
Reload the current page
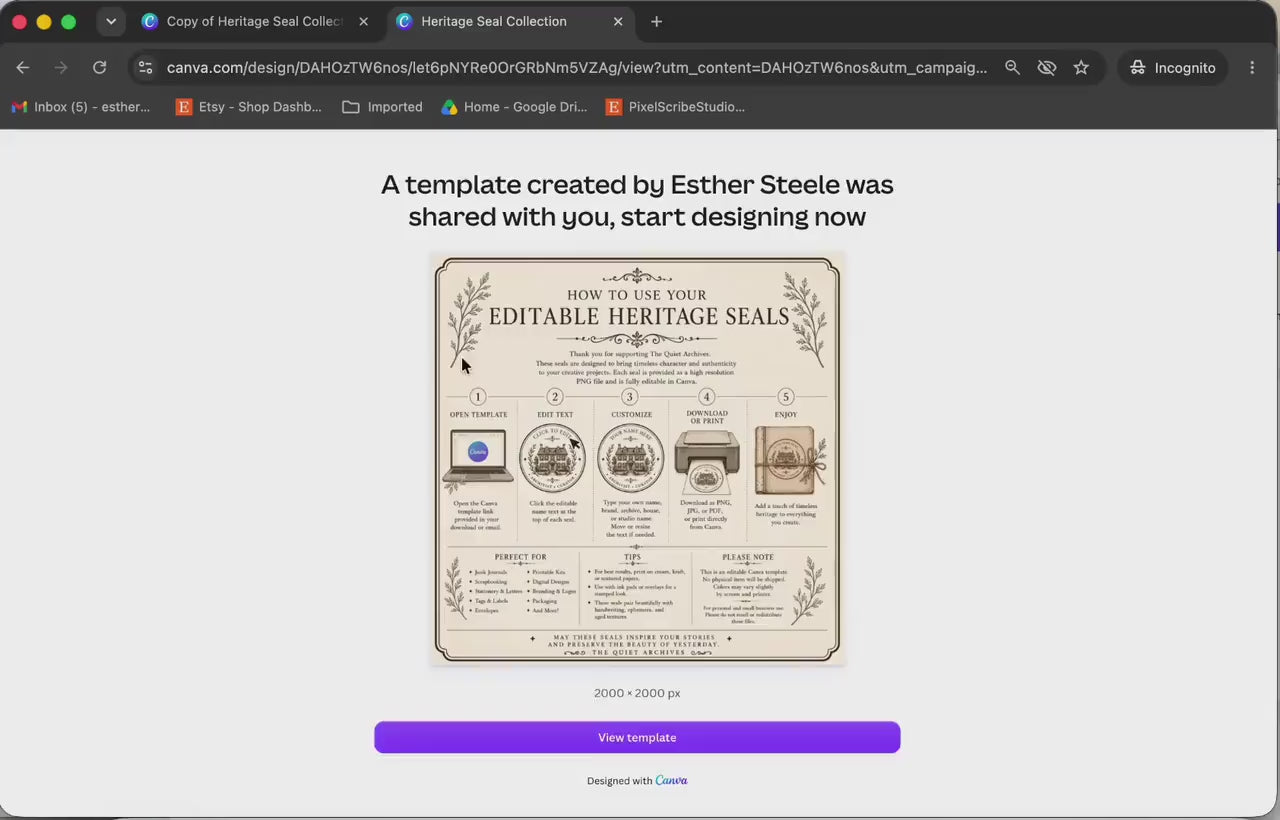tap(99, 67)
